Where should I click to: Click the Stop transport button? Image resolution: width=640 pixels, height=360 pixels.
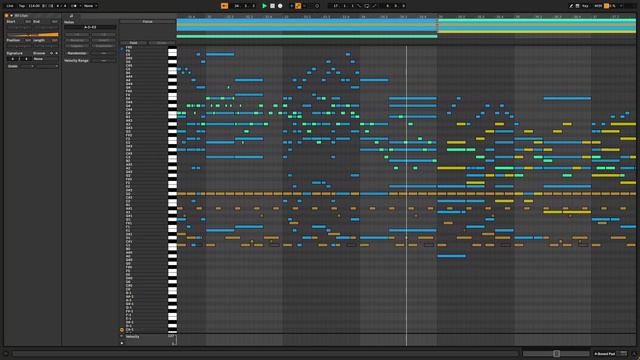tap(272, 6)
